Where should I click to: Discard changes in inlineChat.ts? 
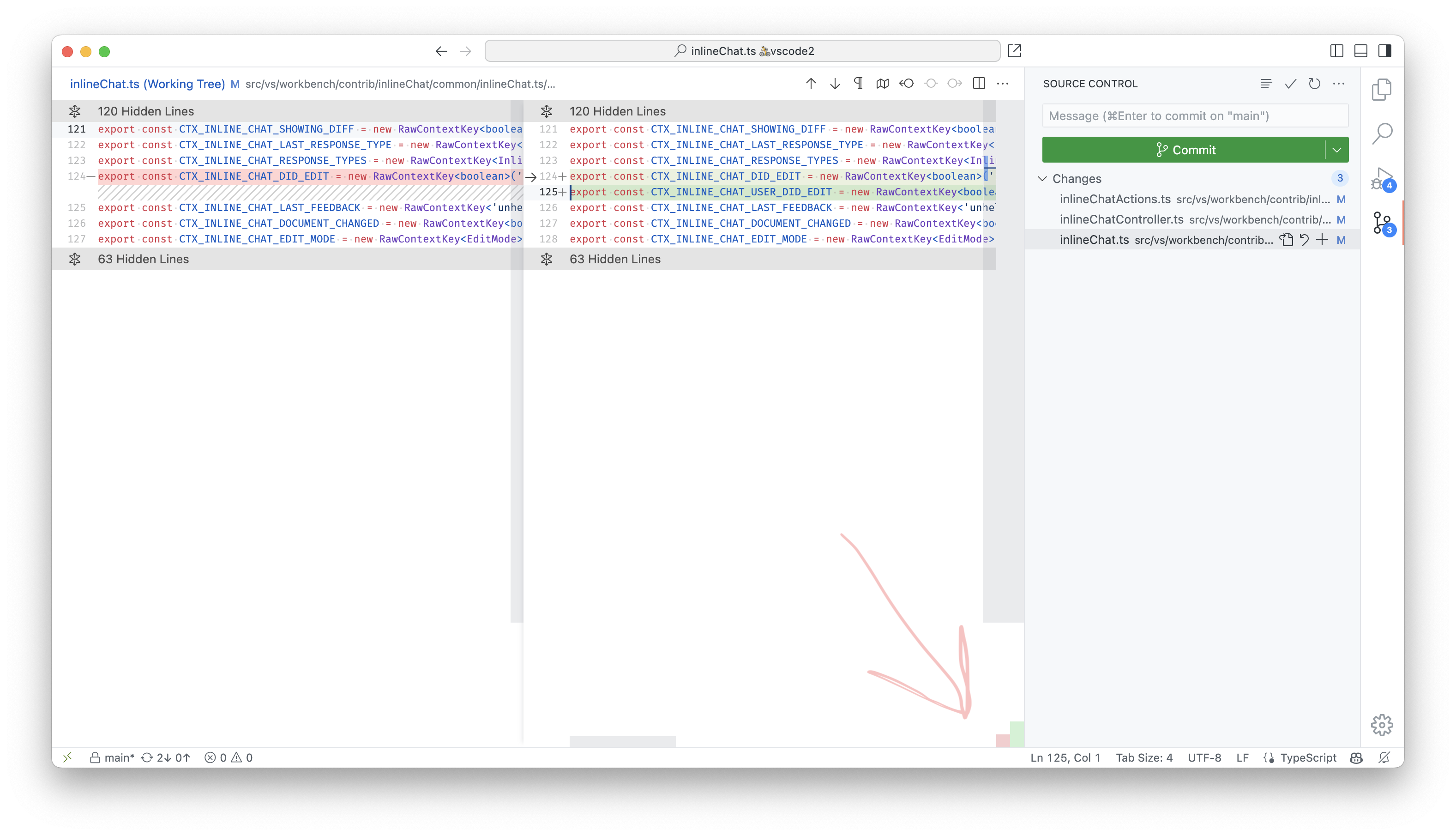(1305, 239)
